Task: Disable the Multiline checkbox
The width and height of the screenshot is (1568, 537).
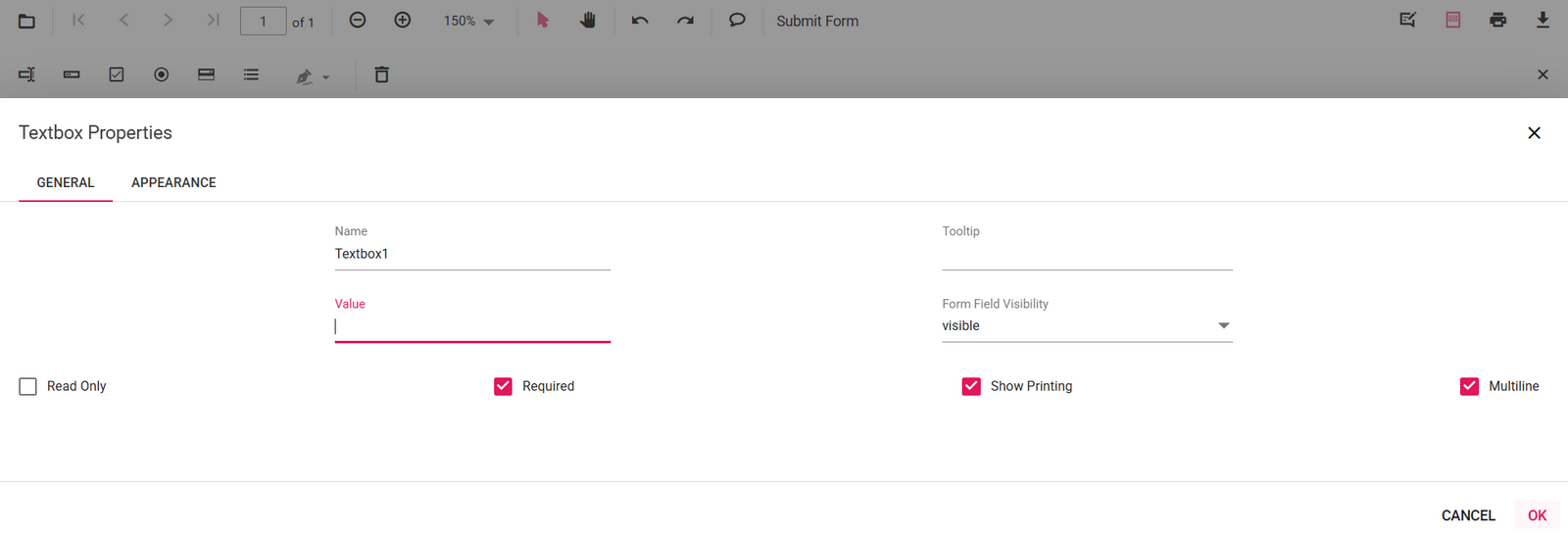Action: 1469,386
